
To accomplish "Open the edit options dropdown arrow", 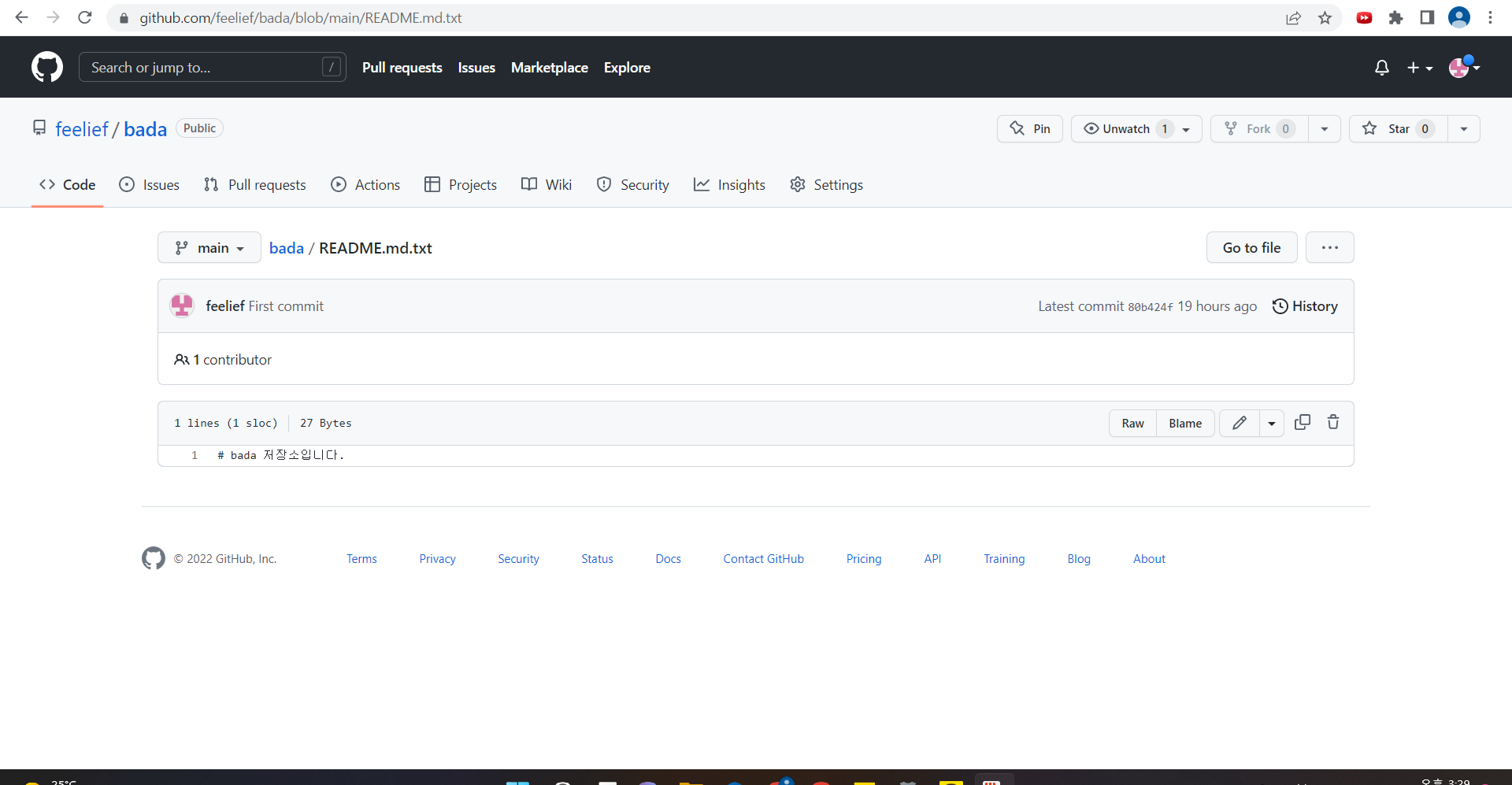I will click(1271, 423).
